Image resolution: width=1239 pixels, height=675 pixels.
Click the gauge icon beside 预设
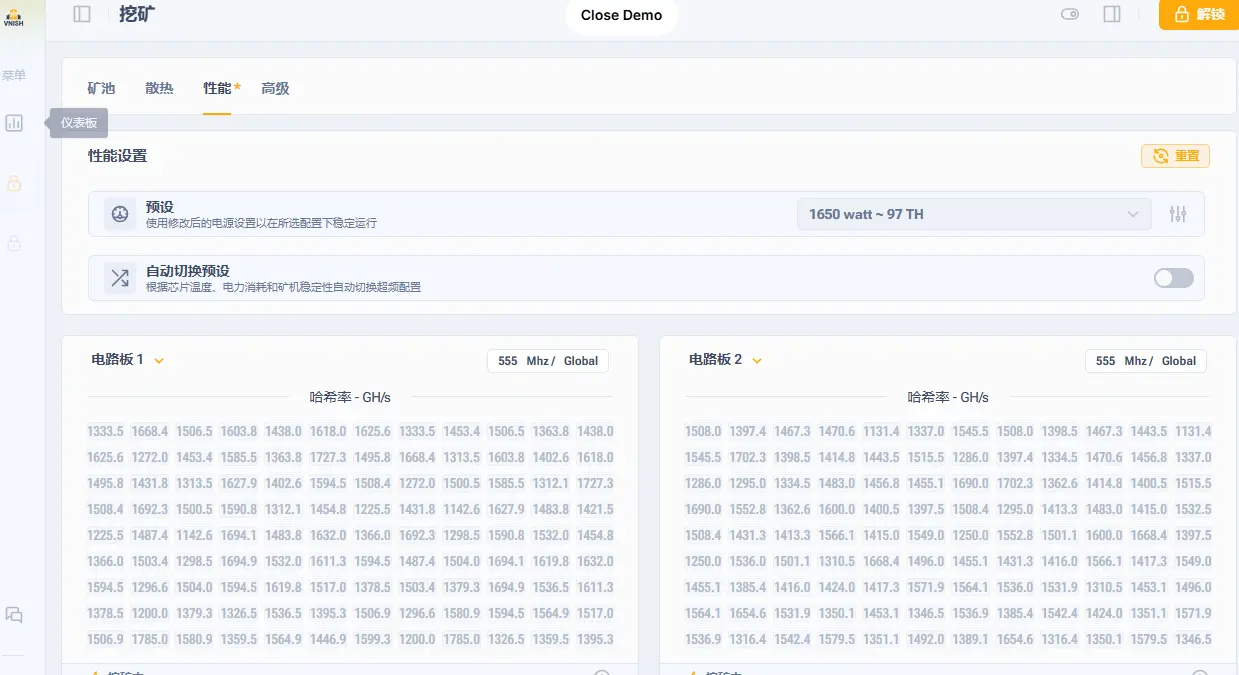tap(120, 214)
